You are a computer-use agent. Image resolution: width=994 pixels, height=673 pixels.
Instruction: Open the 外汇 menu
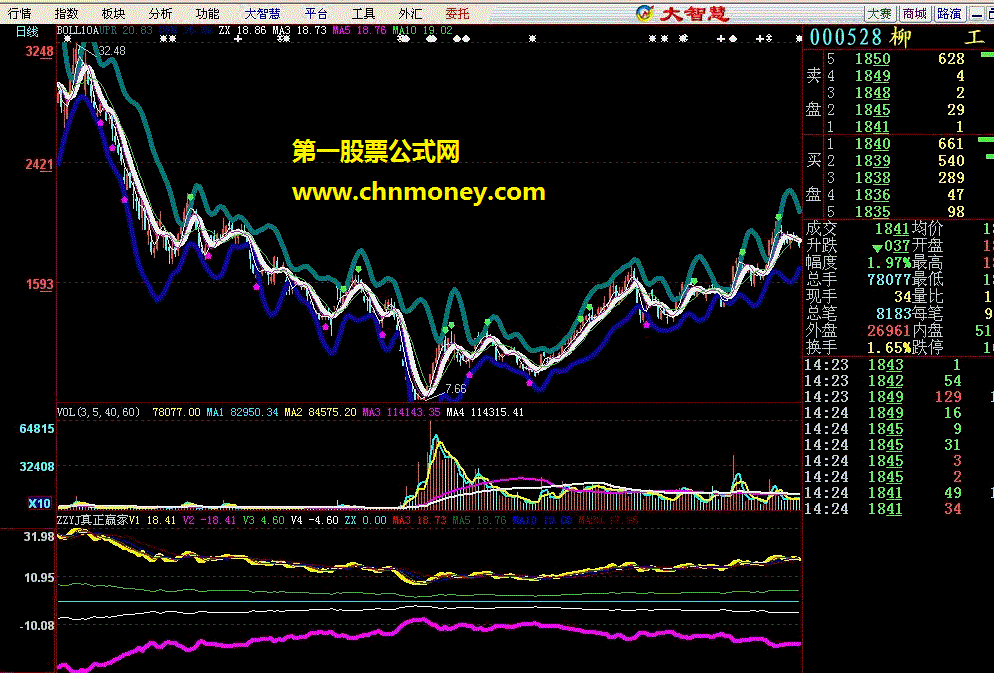pyautogui.click(x=410, y=13)
